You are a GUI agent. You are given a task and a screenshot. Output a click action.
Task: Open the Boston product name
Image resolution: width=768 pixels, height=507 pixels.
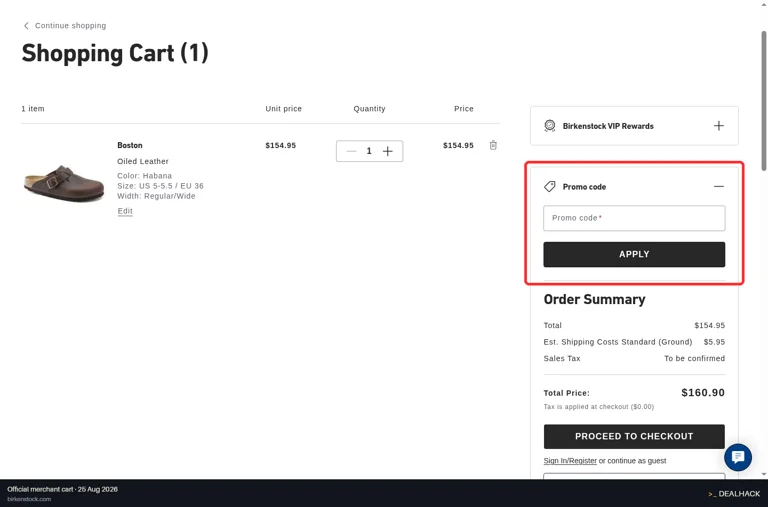pyautogui.click(x=130, y=145)
